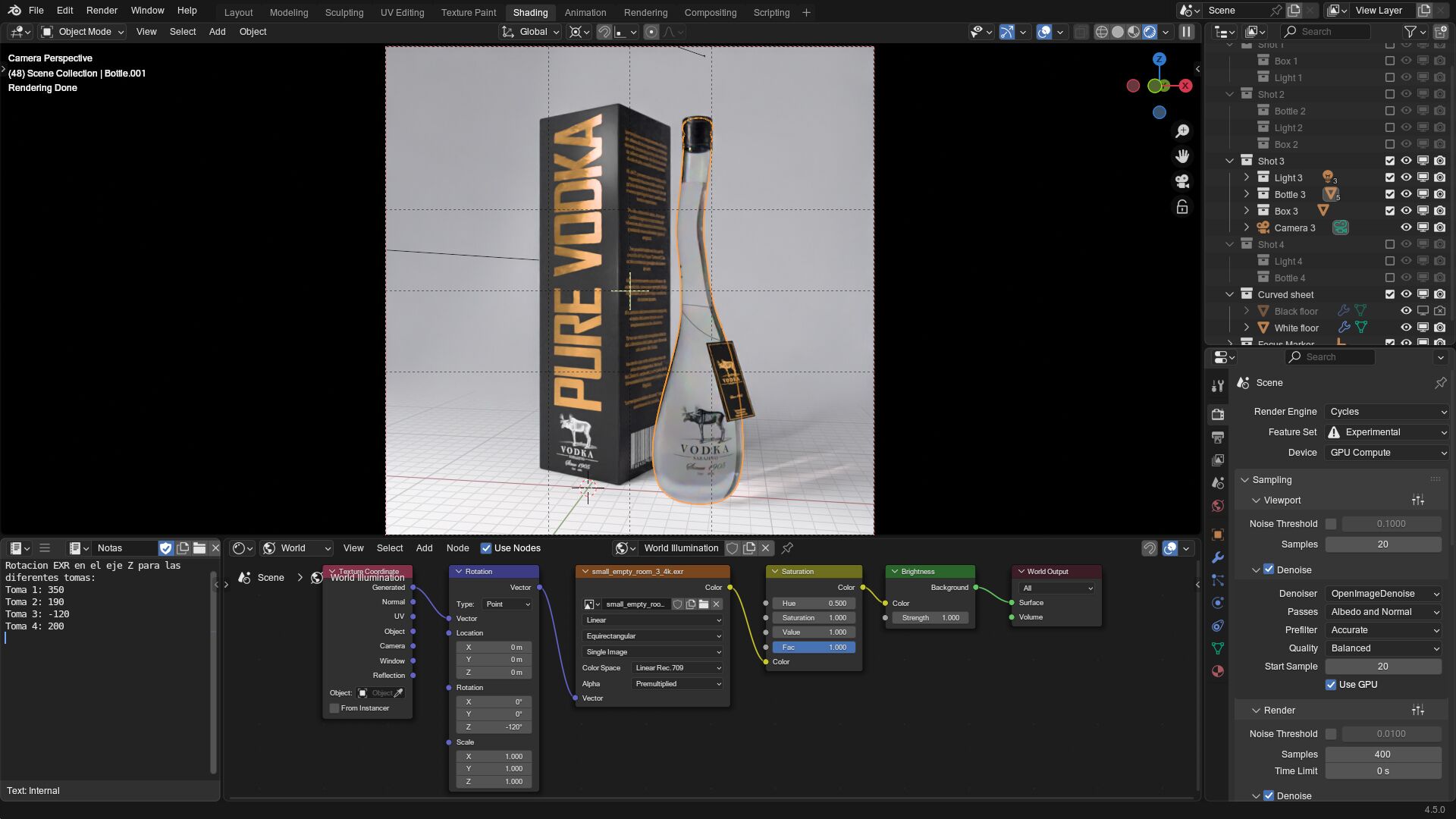This screenshot has width=1456, height=819.
Task: Click the Select menu in 3D viewport header
Action: pyautogui.click(x=182, y=32)
